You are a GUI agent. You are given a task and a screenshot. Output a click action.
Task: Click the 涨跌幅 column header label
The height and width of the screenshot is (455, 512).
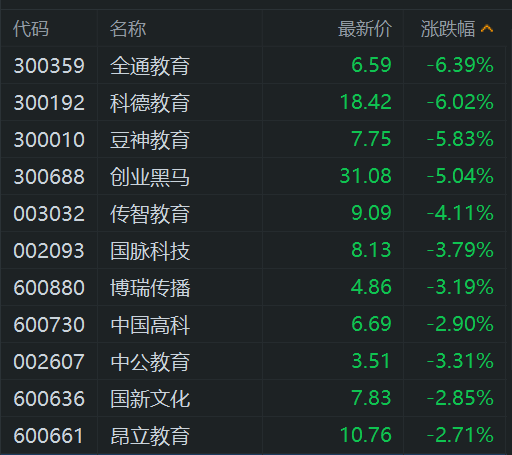click(x=448, y=29)
